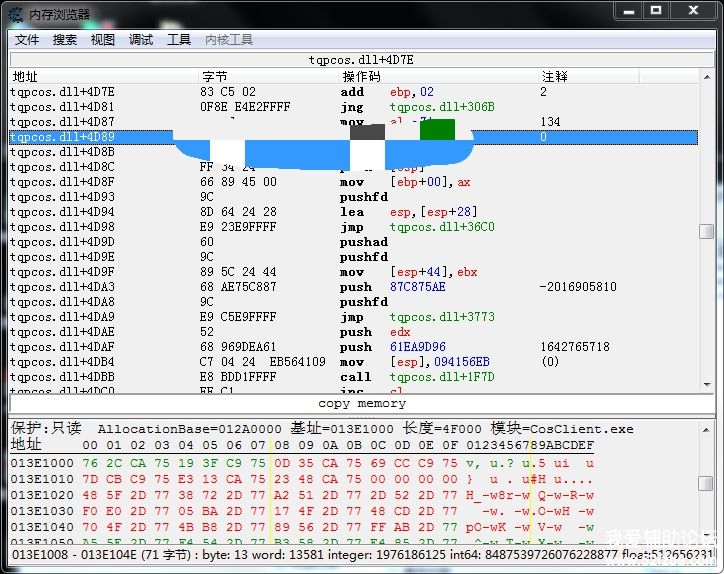Select row tqpcos.dll+4D87
The image size is (724, 574).
pos(354,122)
